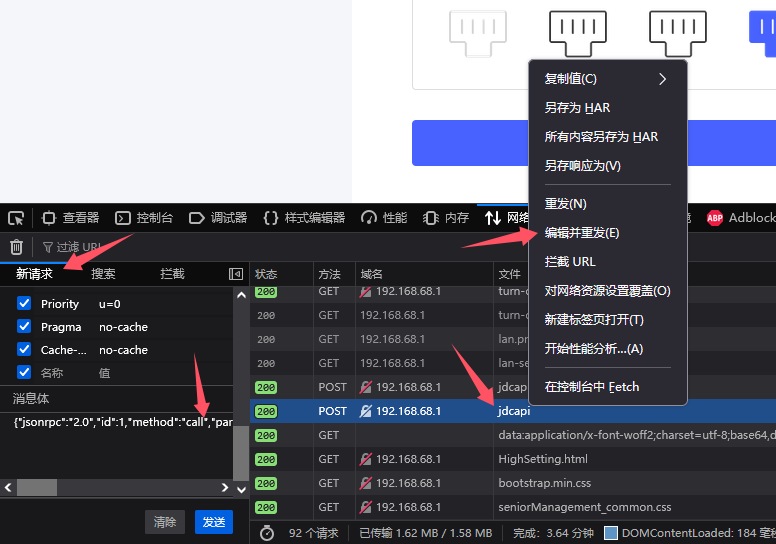Focus the 过滤 URL filter field
The height and width of the screenshot is (544, 776).
73,247
